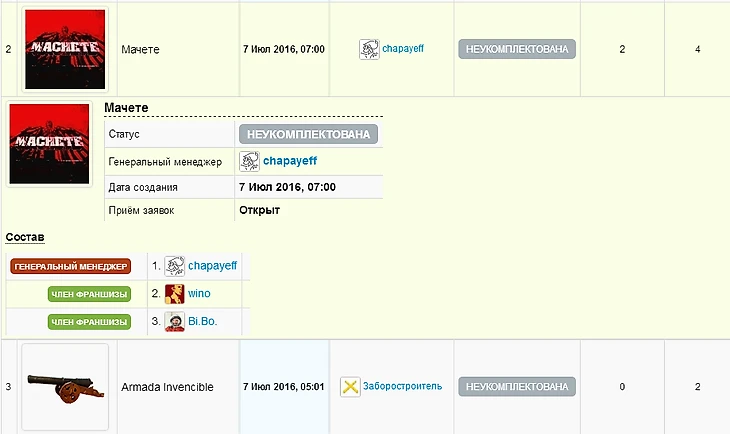Open Bi.Bo. profile link
The height and width of the screenshot is (434, 730).
[x=203, y=321]
